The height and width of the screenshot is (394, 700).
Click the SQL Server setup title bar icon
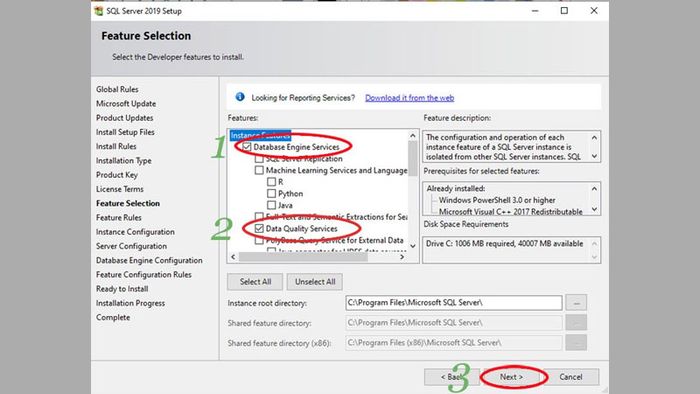(x=99, y=11)
